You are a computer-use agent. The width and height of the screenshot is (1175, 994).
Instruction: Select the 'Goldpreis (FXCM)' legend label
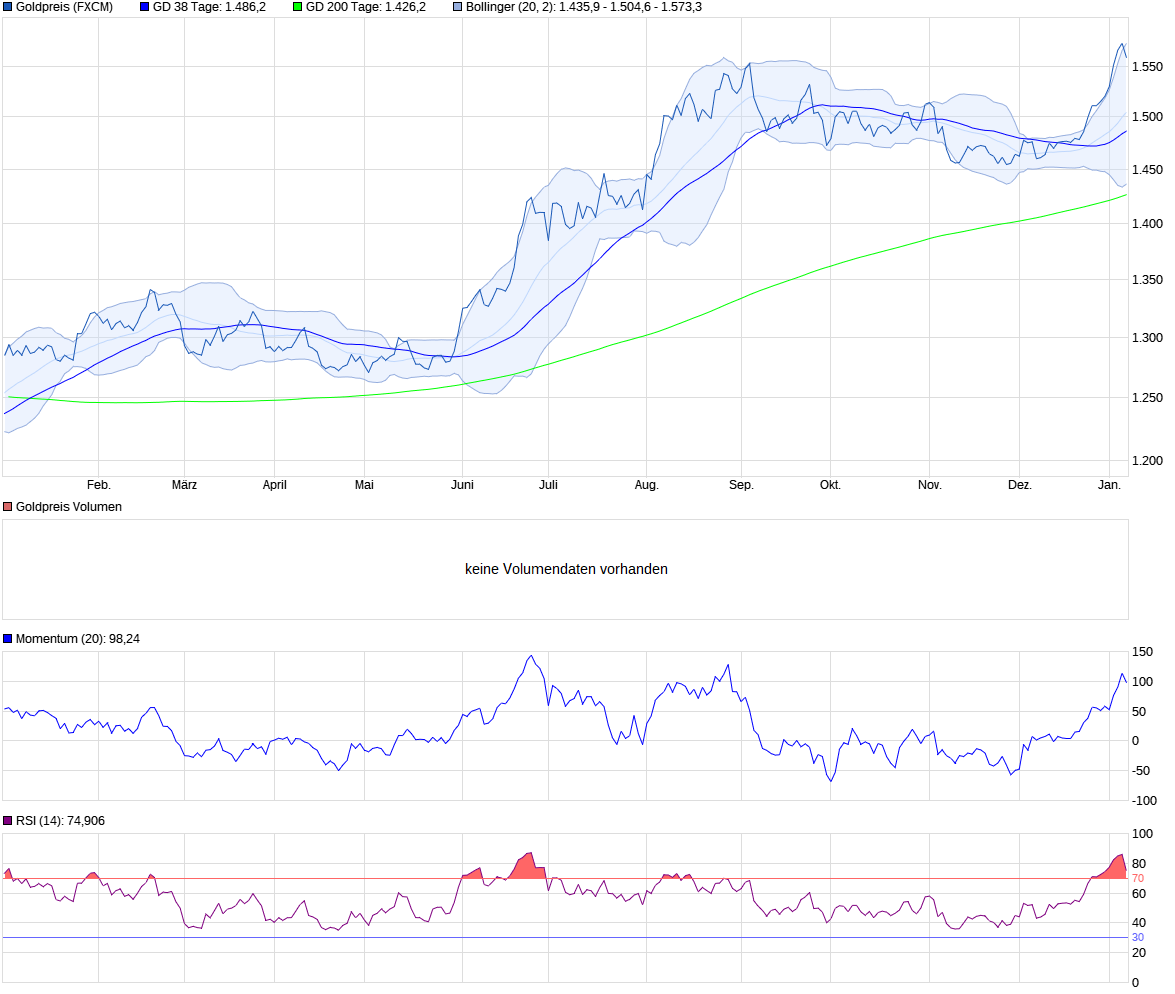pyautogui.click(x=64, y=7)
